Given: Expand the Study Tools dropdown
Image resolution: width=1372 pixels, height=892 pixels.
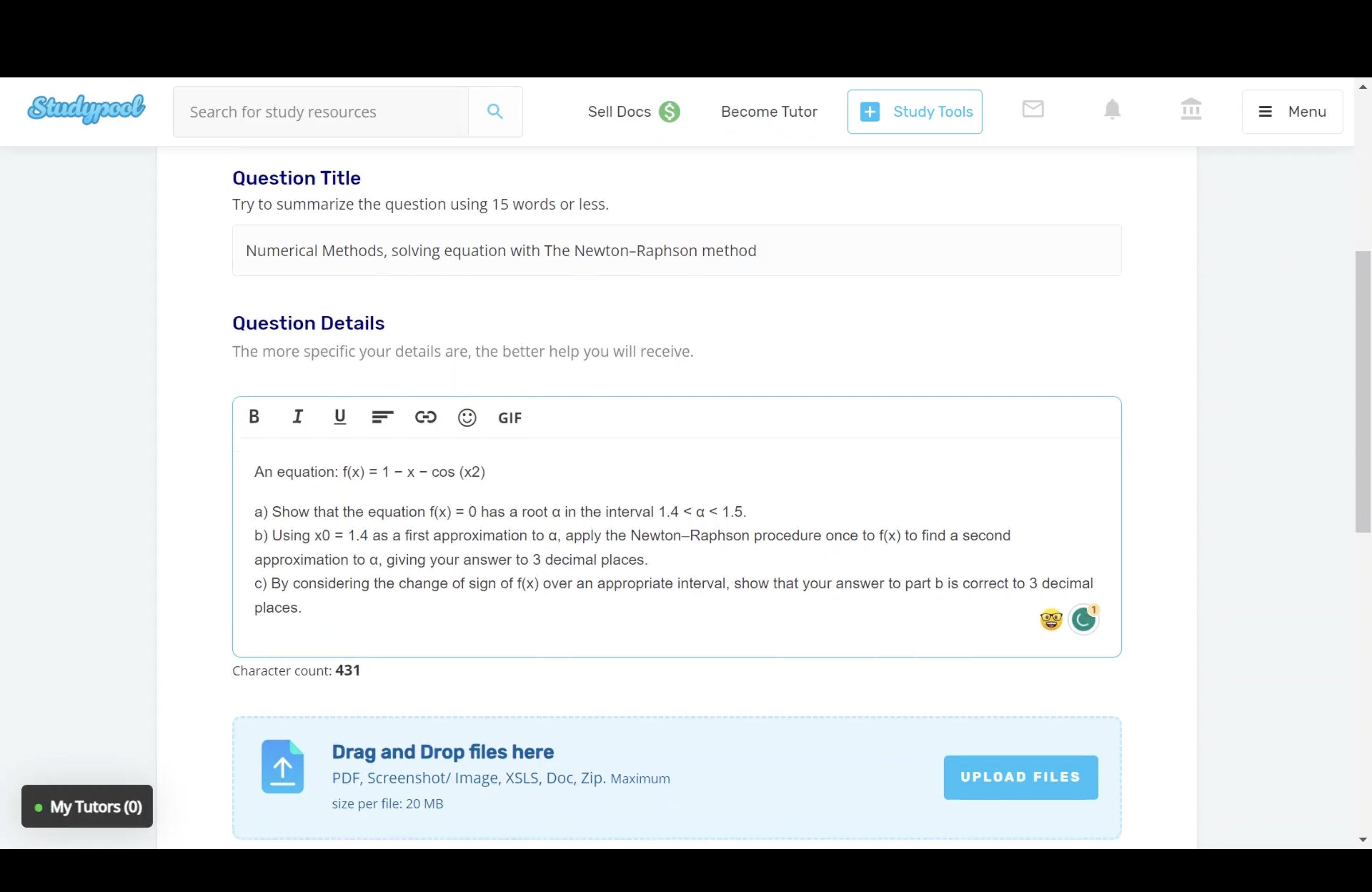Looking at the screenshot, I should pyautogui.click(x=915, y=111).
